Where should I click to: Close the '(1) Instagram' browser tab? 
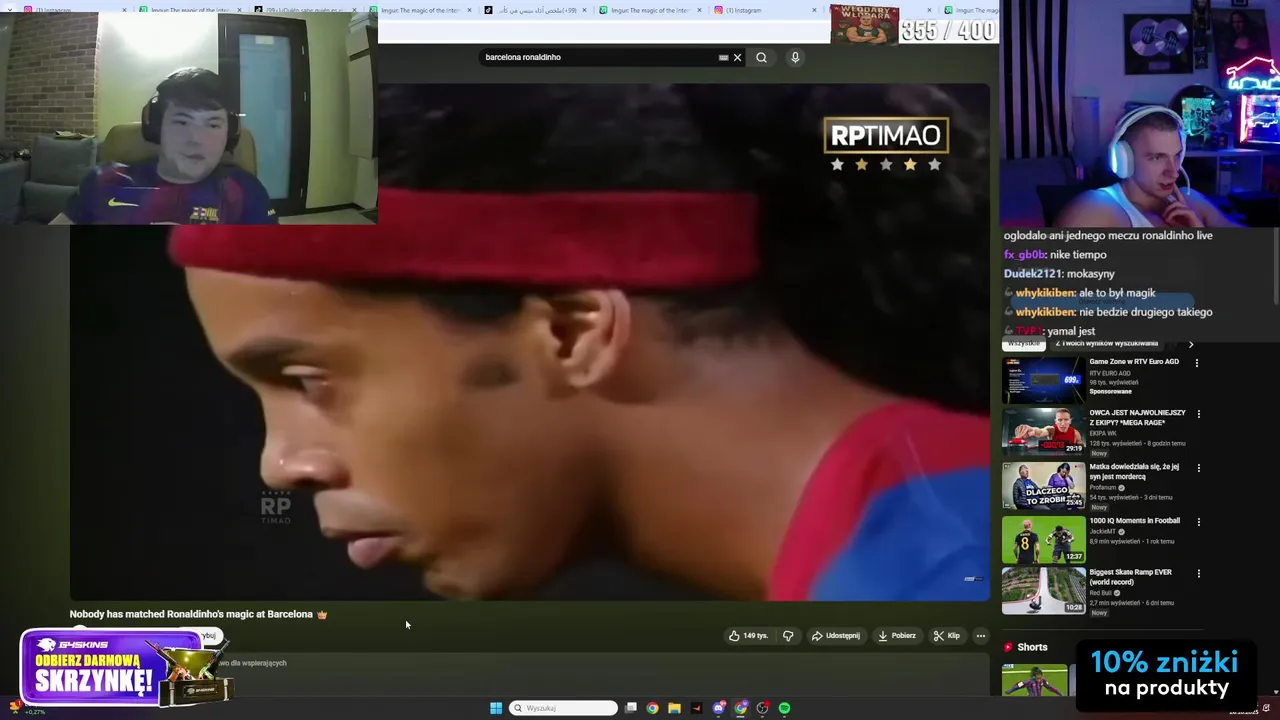click(815, 10)
